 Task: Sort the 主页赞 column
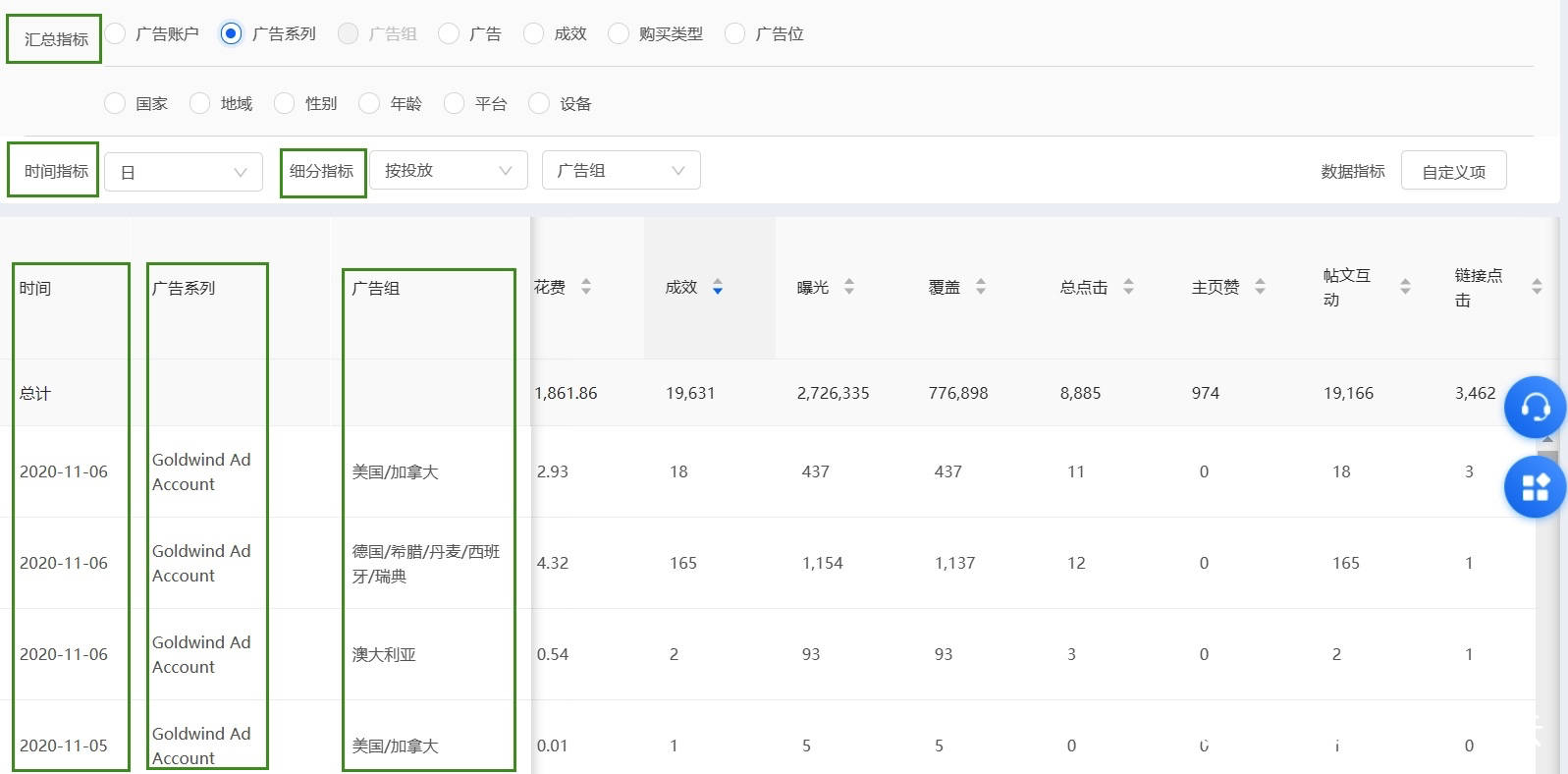[x=1260, y=287]
